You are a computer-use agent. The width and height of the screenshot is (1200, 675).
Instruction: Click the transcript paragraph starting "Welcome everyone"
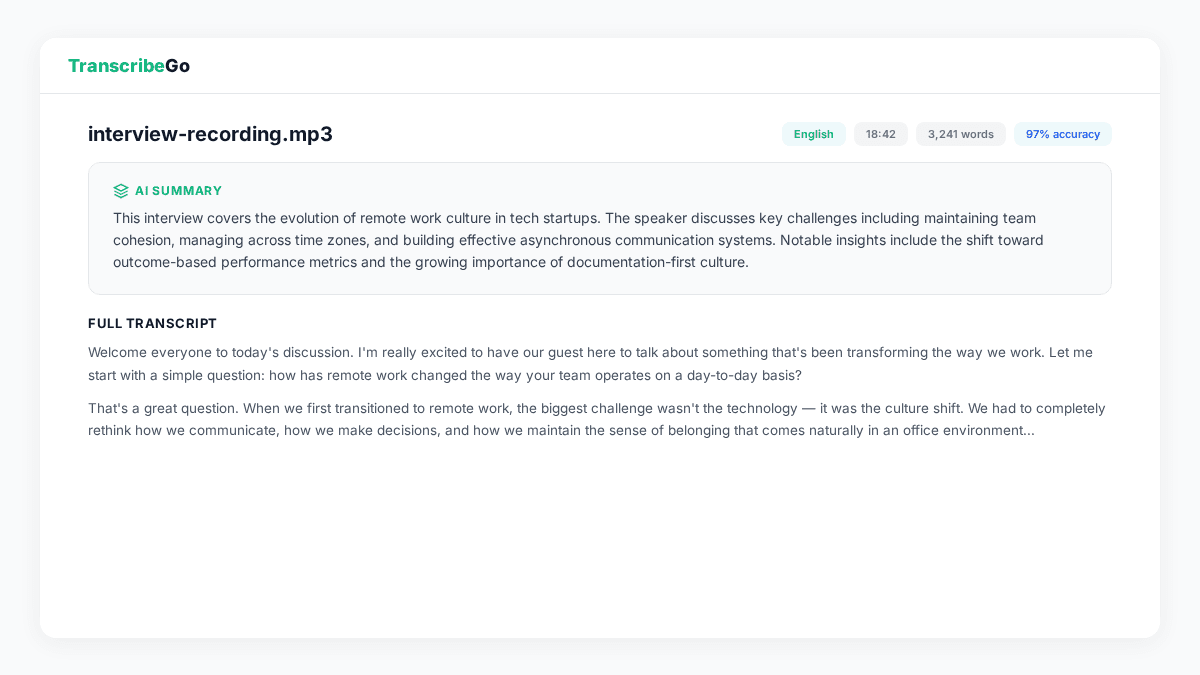(590, 364)
